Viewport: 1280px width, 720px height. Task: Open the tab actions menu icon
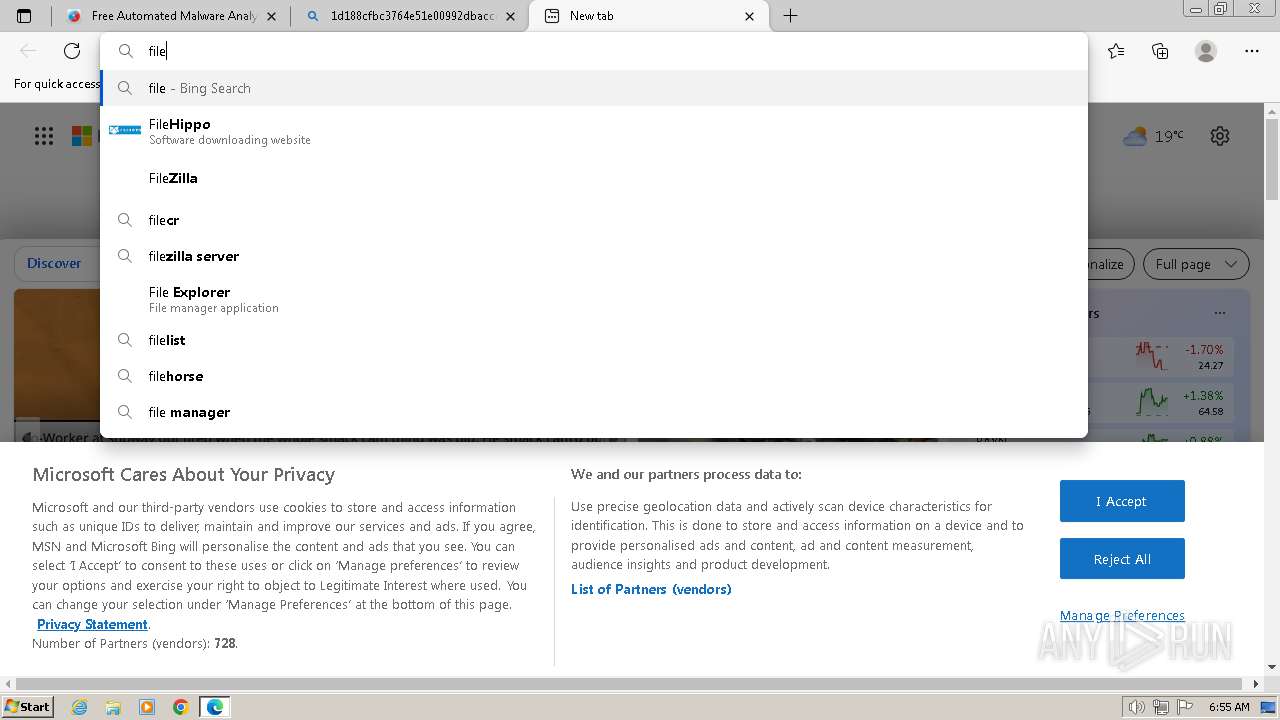24,16
